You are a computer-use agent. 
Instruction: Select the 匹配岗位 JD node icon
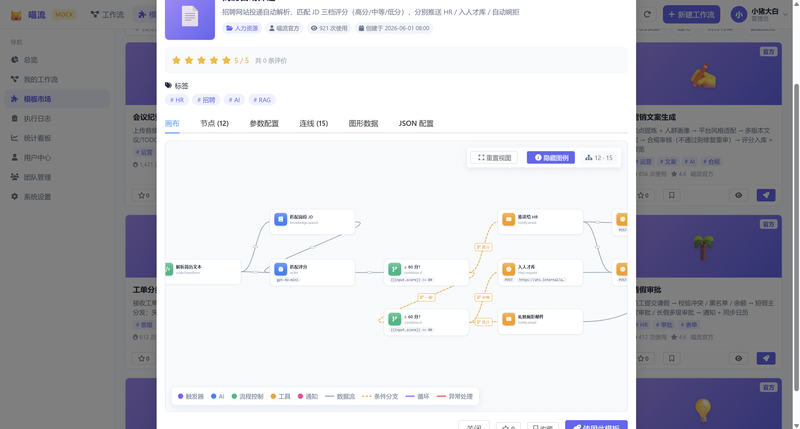click(281, 219)
